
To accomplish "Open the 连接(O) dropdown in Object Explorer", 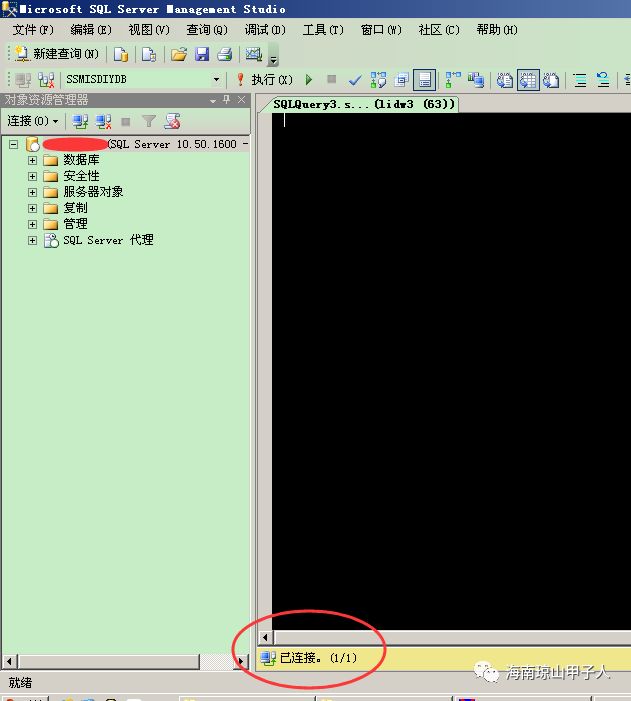I will click(x=33, y=121).
